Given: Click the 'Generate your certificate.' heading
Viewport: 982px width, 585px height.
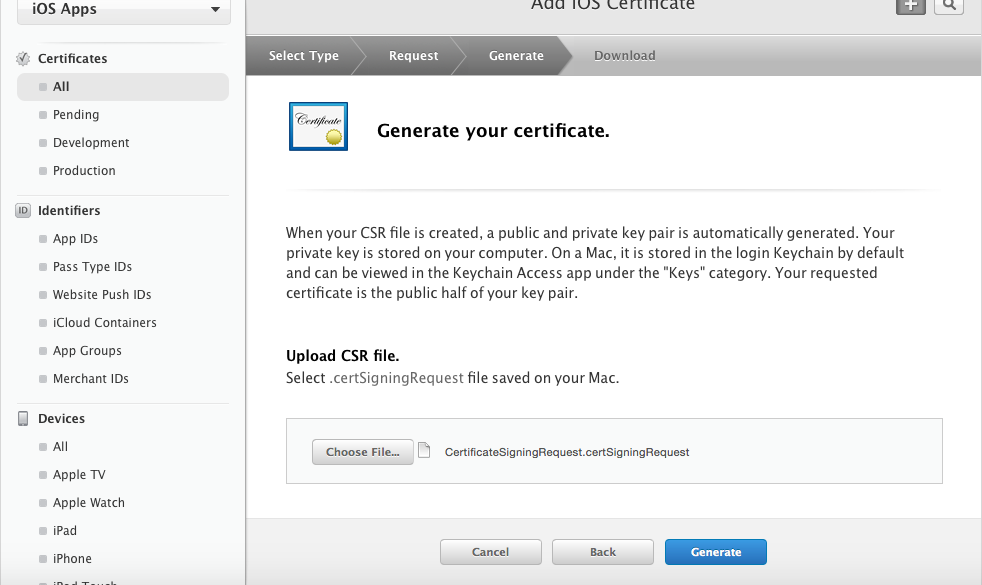Looking at the screenshot, I should 493,130.
